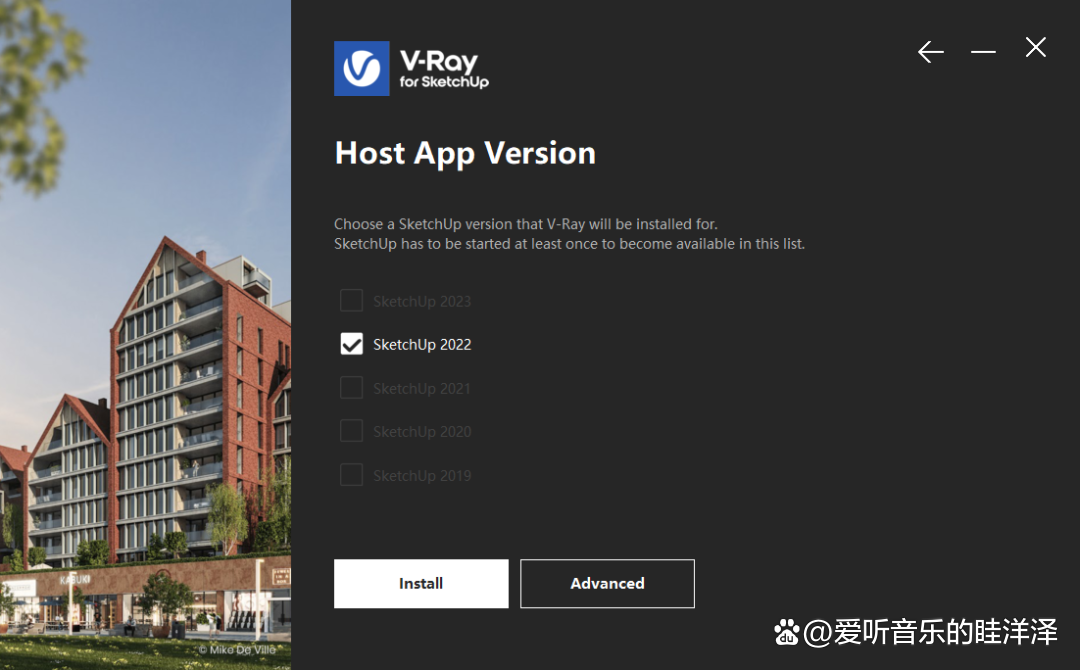Click the Host App Version heading
The width and height of the screenshot is (1080, 670).
(465, 154)
